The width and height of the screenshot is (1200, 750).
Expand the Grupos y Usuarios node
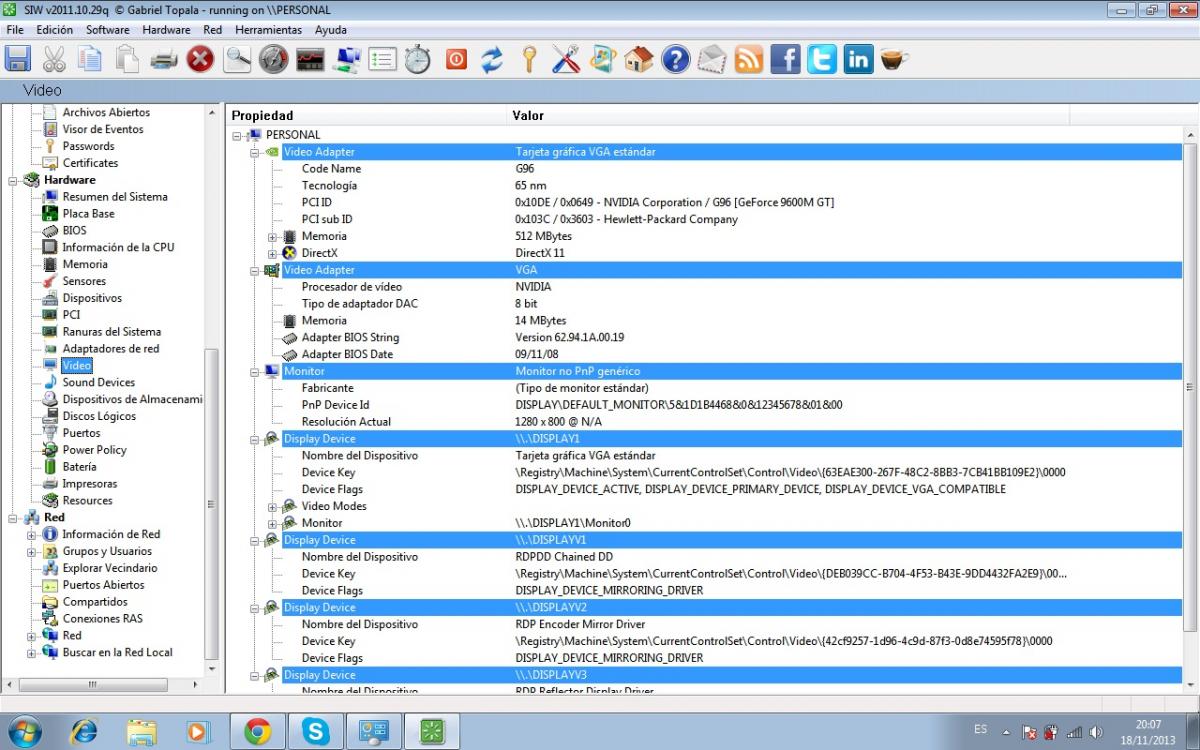coord(31,551)
